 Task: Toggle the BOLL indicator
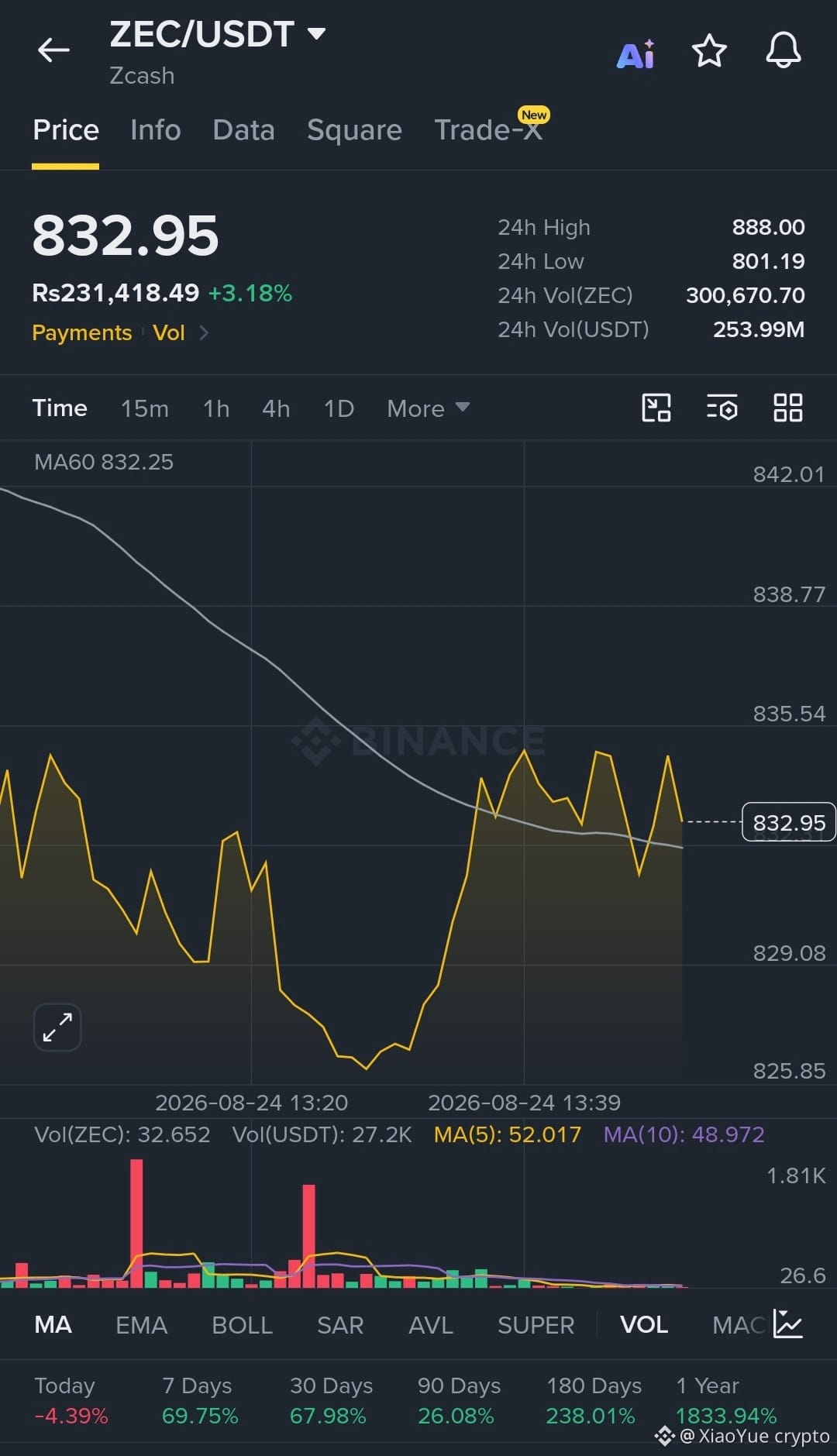click(x=242, y=1324)
